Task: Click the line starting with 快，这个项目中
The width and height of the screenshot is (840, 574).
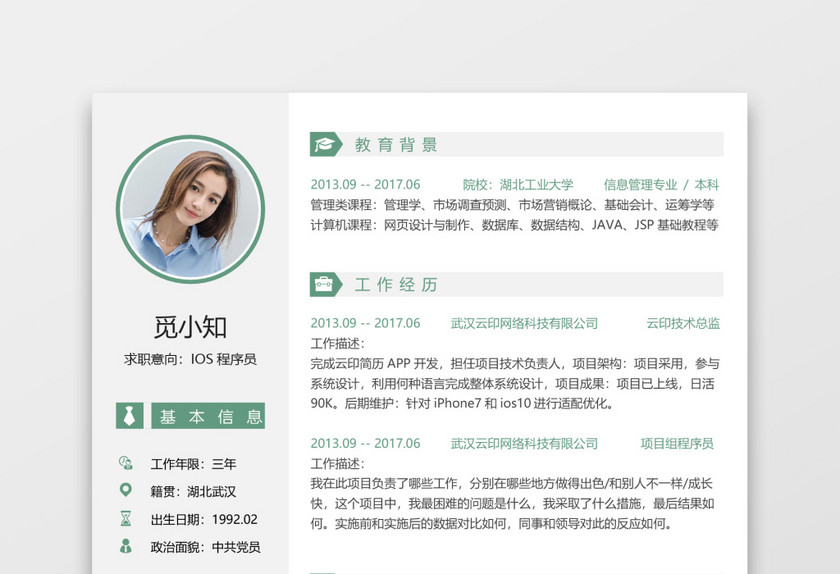Action: coord(513,504)
